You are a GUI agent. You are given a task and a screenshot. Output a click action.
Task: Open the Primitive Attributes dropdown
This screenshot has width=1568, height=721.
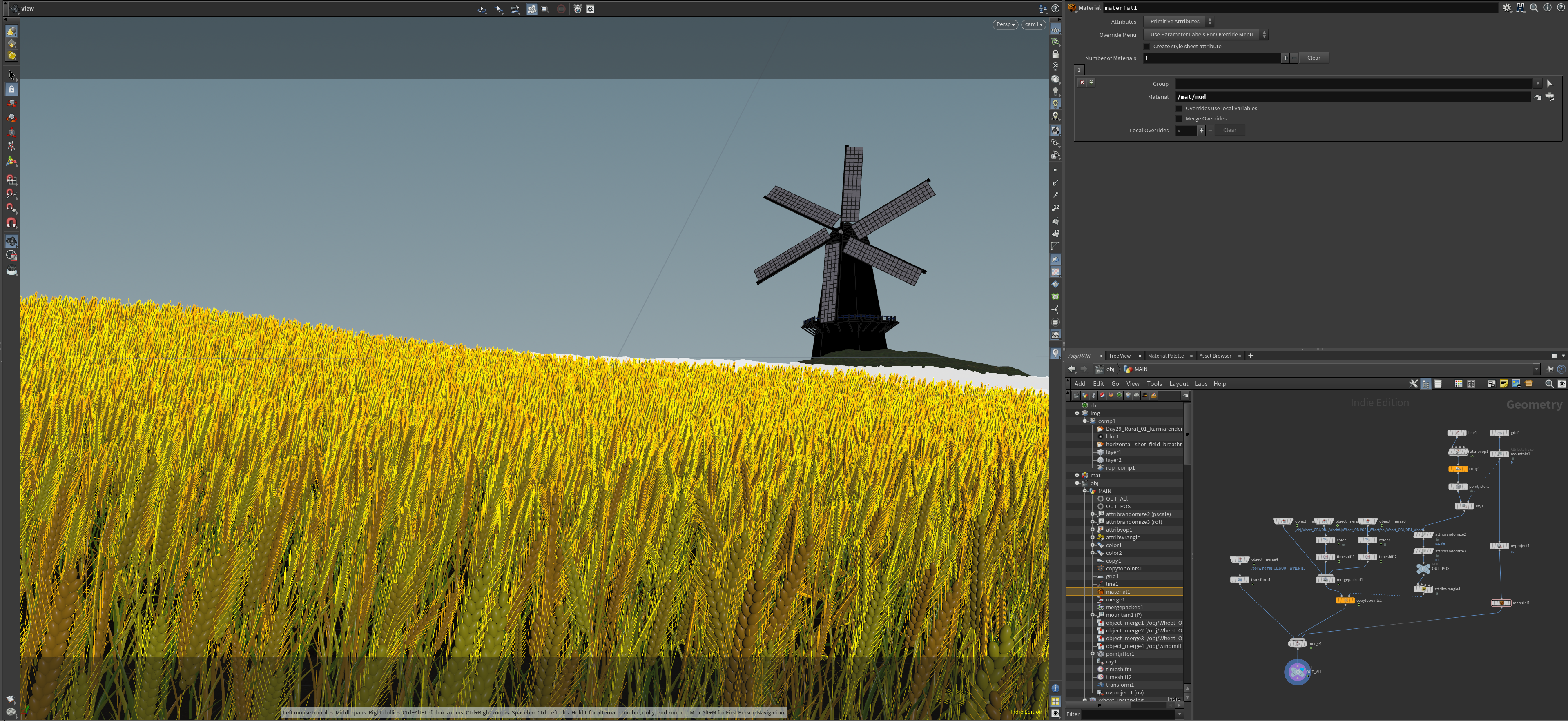1178,21
